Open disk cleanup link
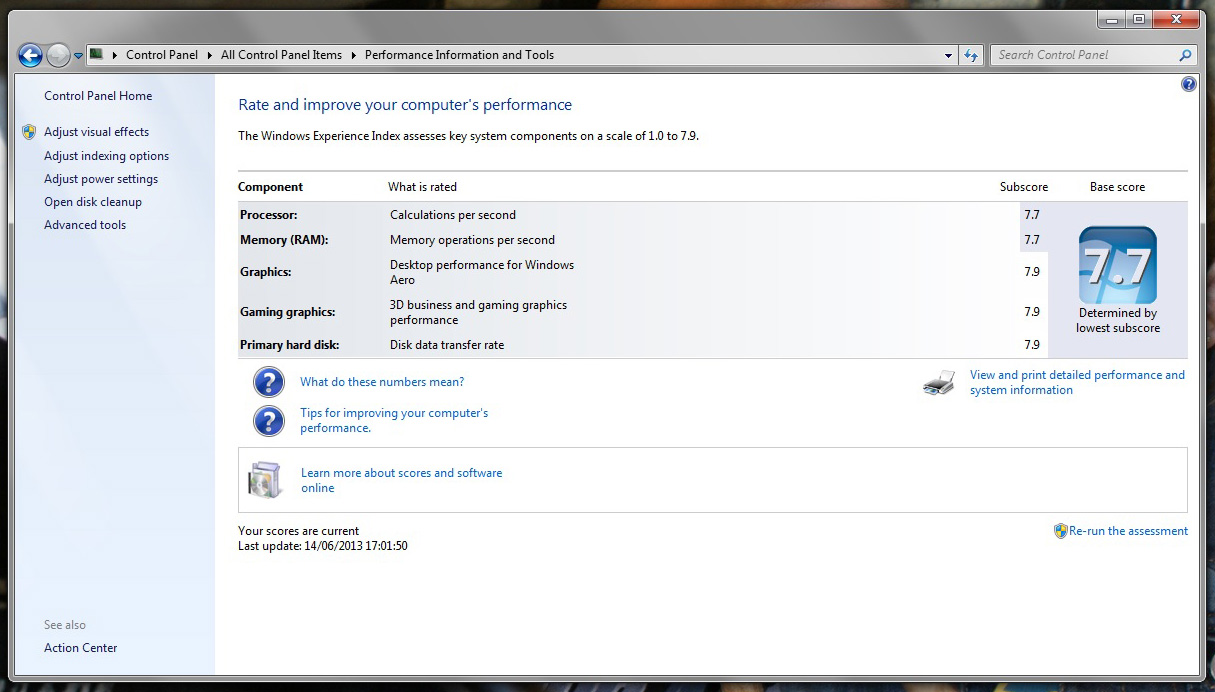 93,202
